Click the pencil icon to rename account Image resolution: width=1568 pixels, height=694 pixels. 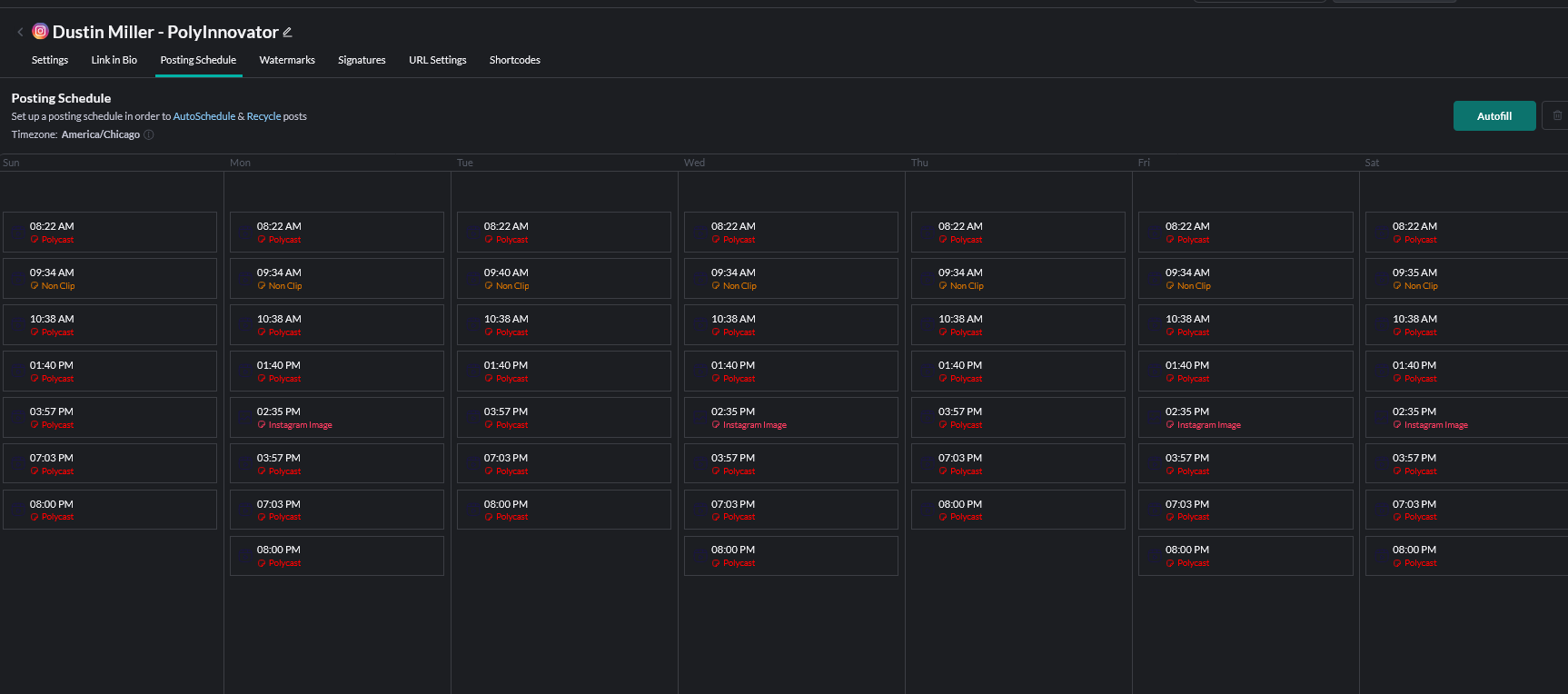[288, 32]
